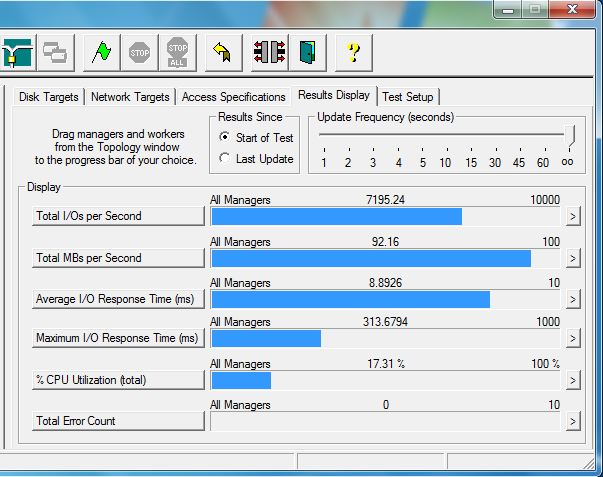Click the Start New Disk Worker icon
The height and width of the screenshot is (477, 603).
coord(17,53)
